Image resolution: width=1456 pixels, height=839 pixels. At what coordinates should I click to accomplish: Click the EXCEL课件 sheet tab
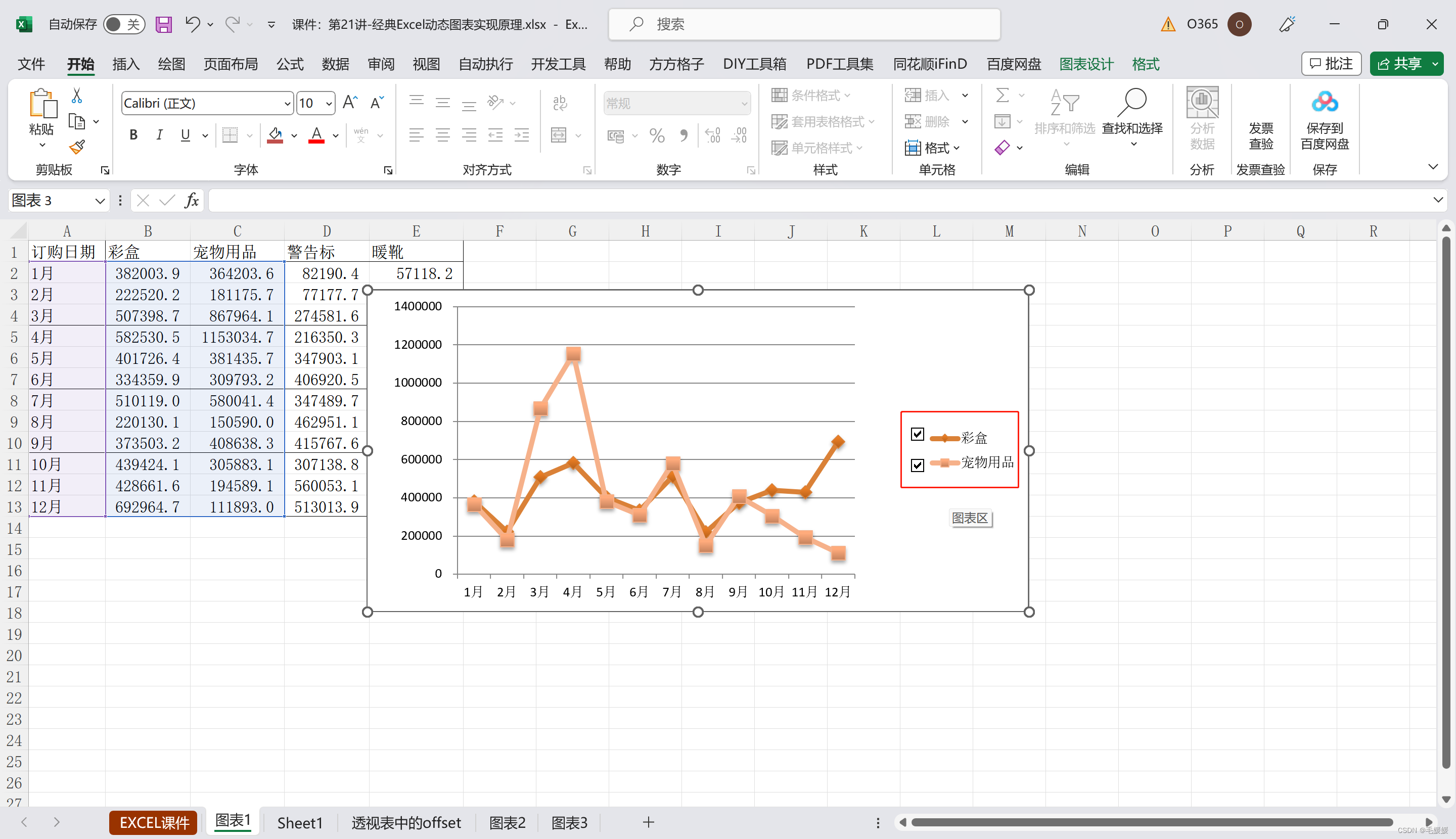point(154,822)
